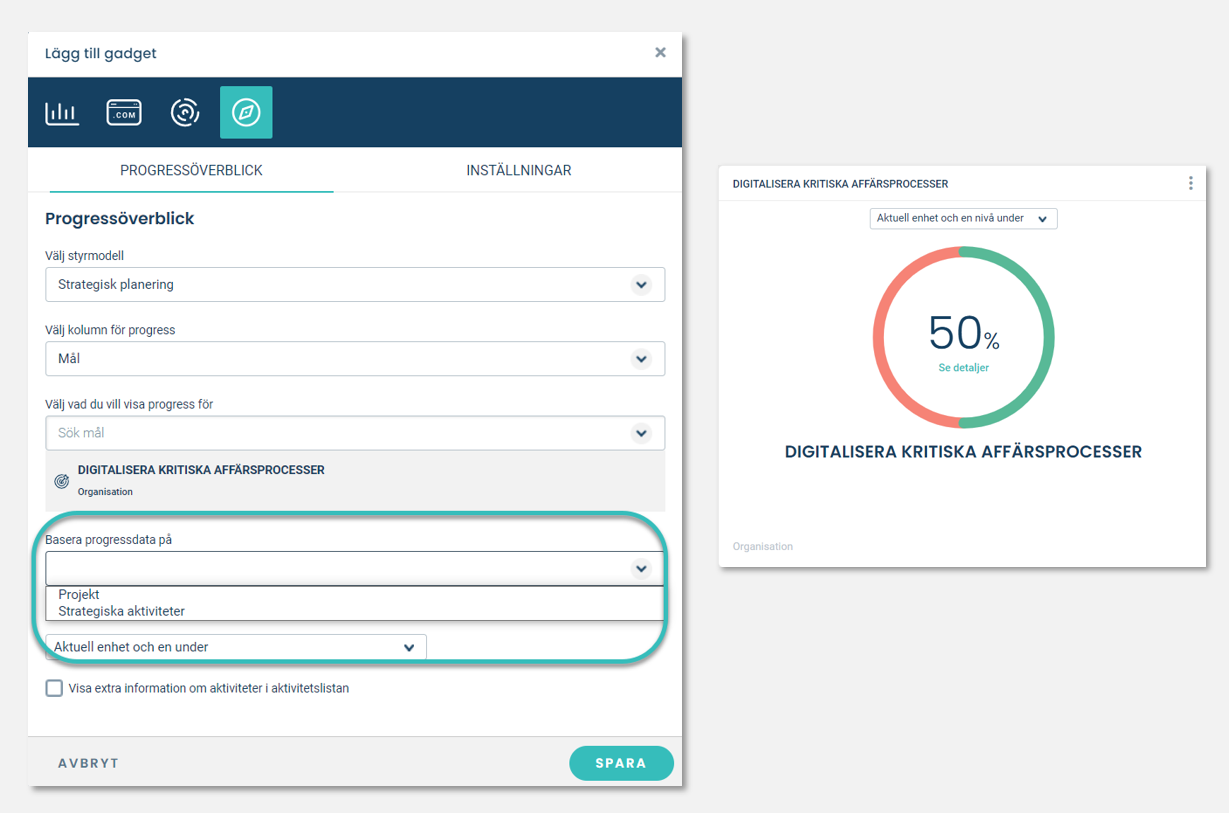Screen dimensions: 1229x813
Task: Enable Visa extra information om aktiviteter checkbox
Action: point(54,688)
